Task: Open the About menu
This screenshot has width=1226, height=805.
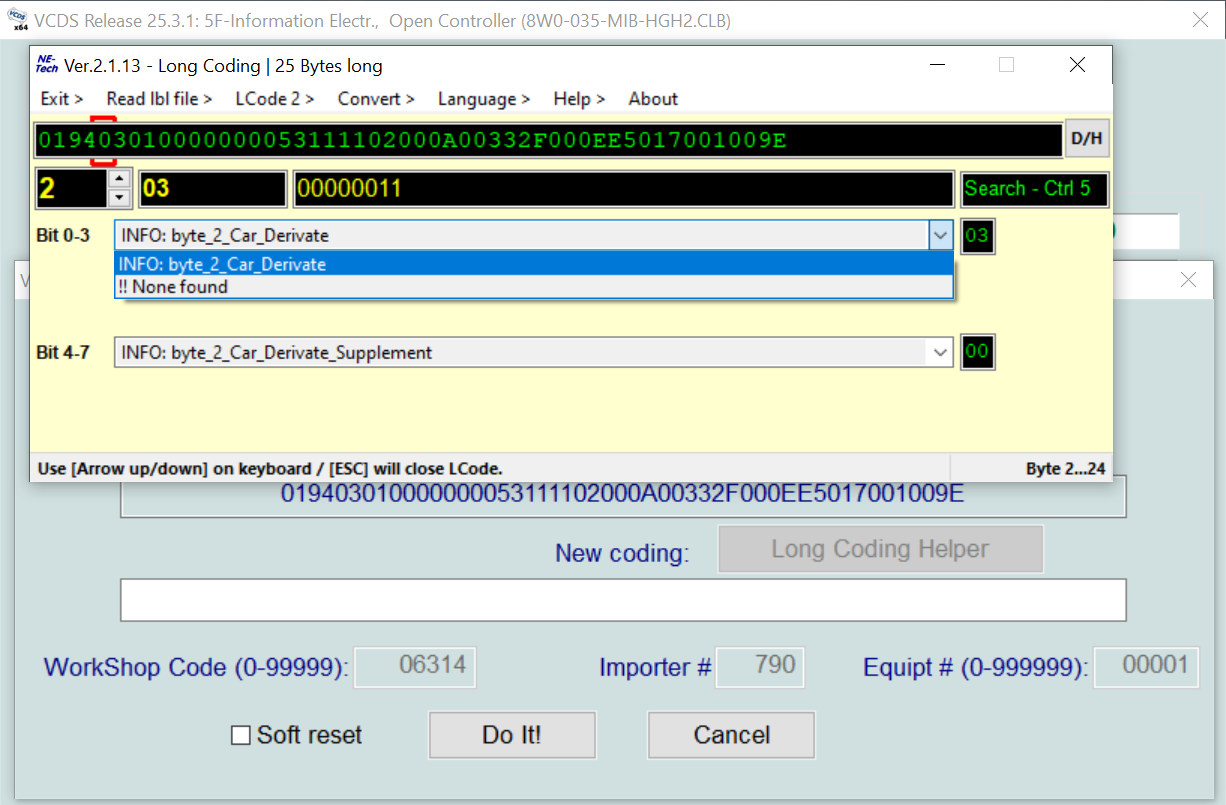Action: pyautogui.click(x=653, y=99)
